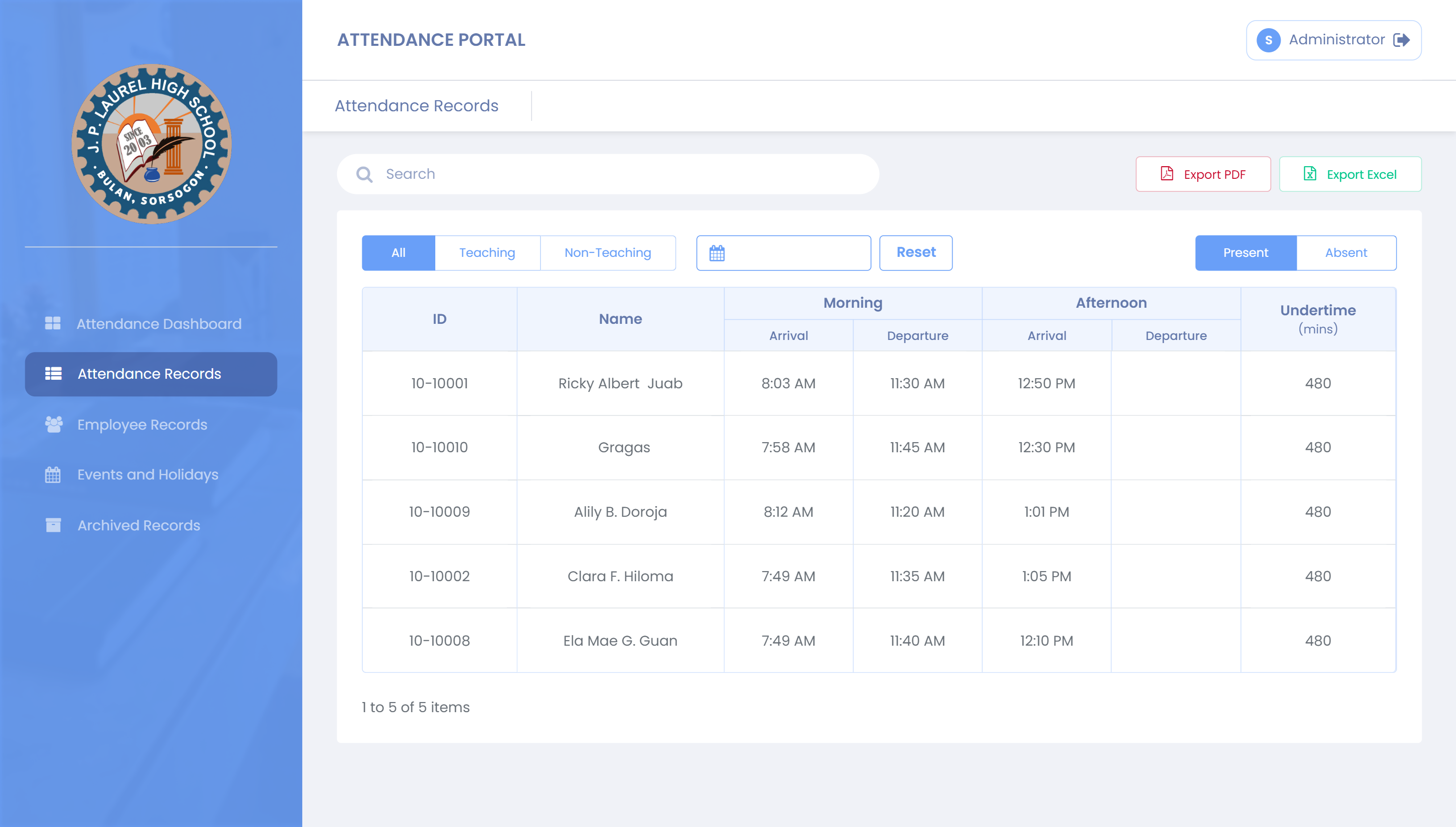
Task: Switch the filter to Teaching staff
Action: pyautogui.click(x=487, y=253)
